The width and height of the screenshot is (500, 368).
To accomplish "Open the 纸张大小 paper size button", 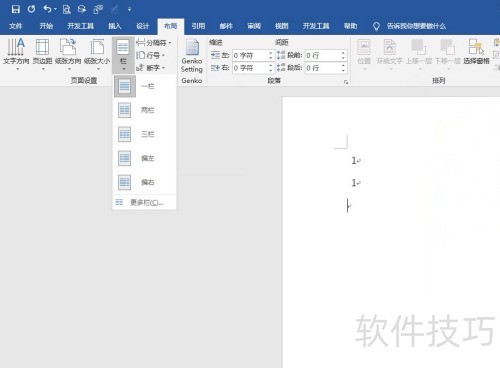I will pyautogui.click(x=97, y=54).
